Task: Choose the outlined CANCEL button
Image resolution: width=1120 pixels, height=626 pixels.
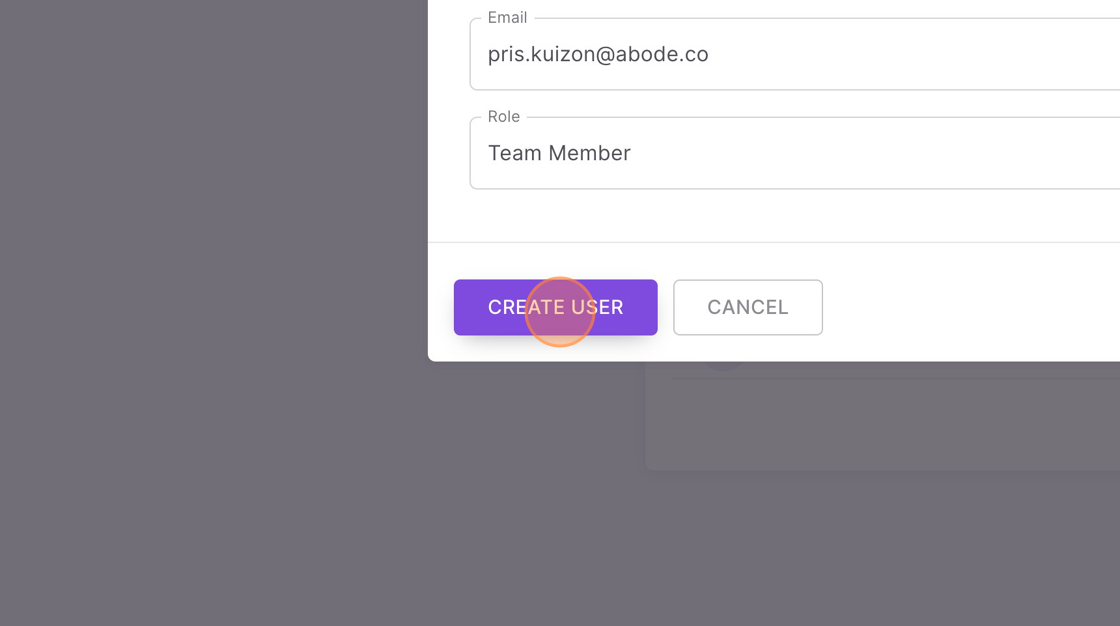Action: pos(748,307)
